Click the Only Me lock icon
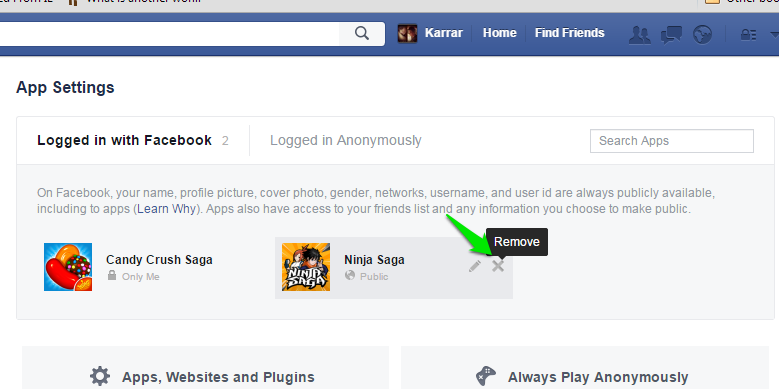Viewport: 779px width, 389px height. coord(112,275)
